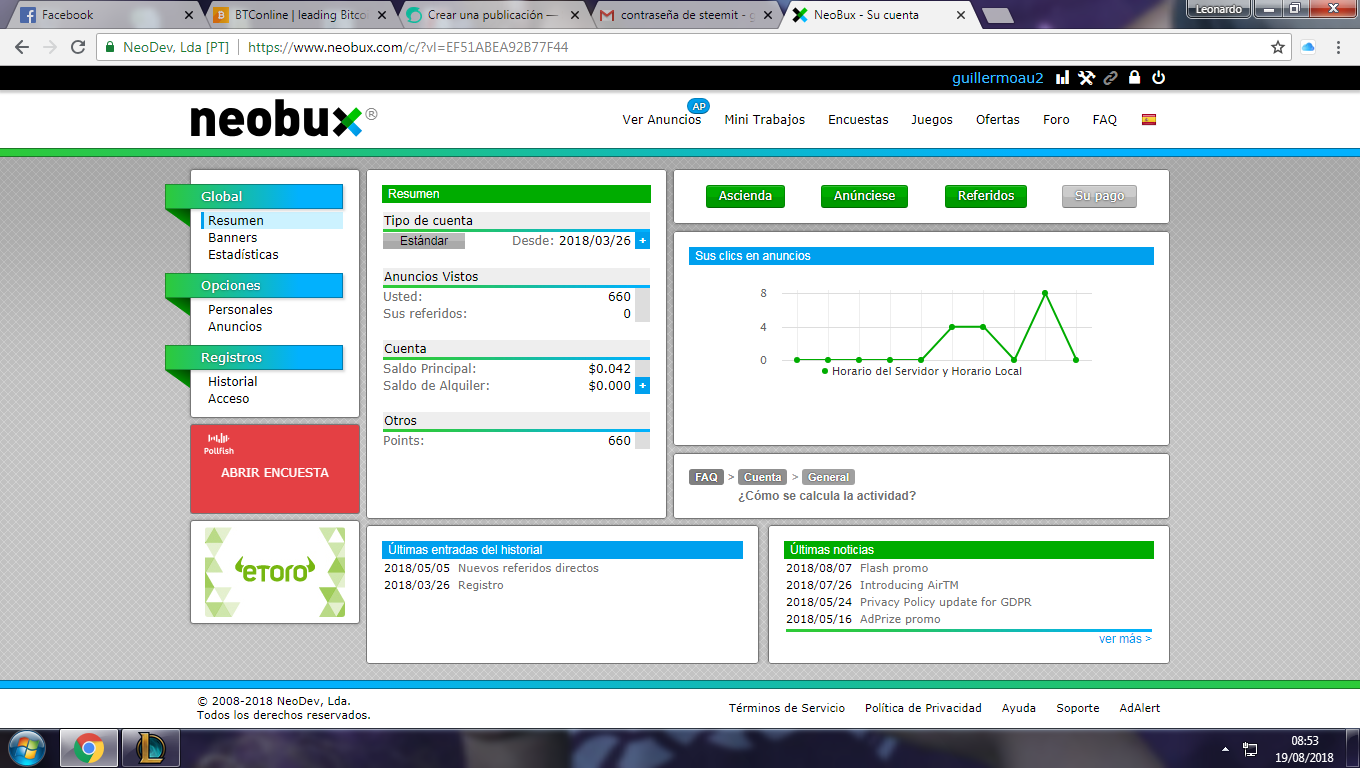
Task: Open the Chrome three-dot menu
Action: coord(1338,47)
